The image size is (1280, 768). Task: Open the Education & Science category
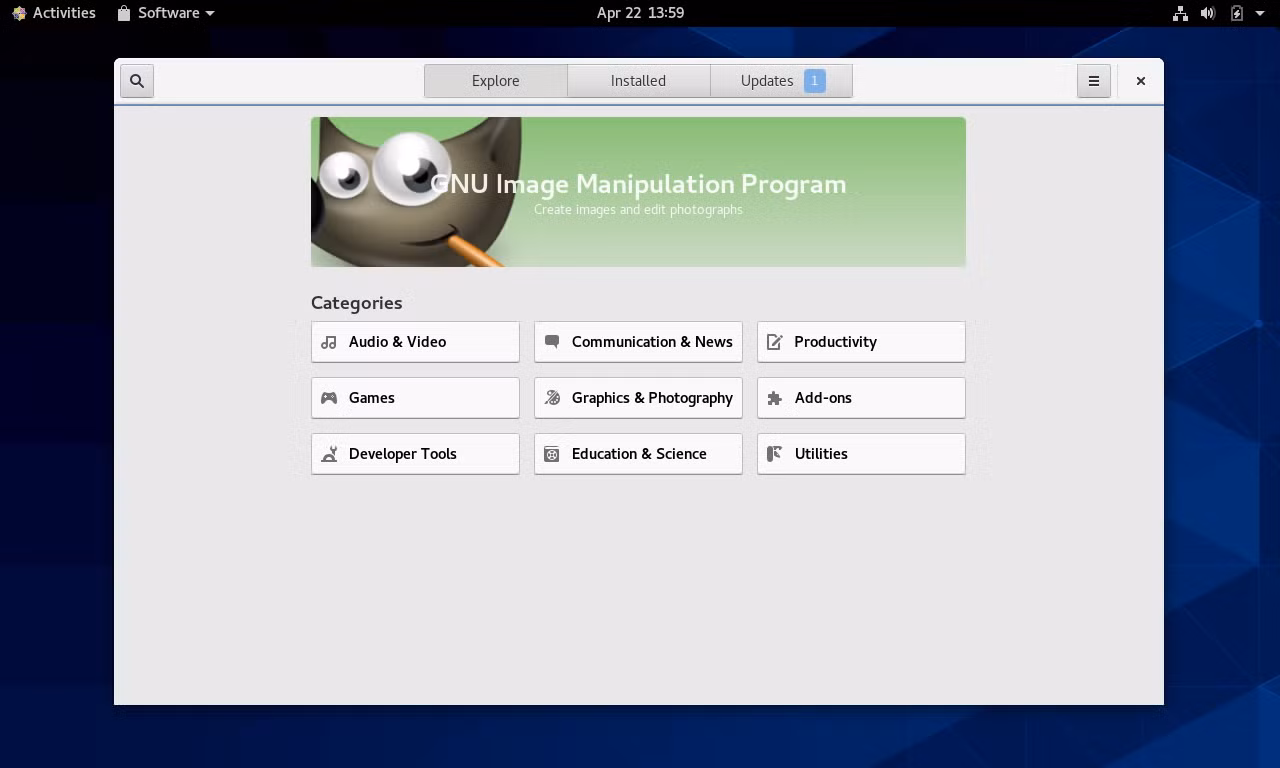[x=638, y=454]
